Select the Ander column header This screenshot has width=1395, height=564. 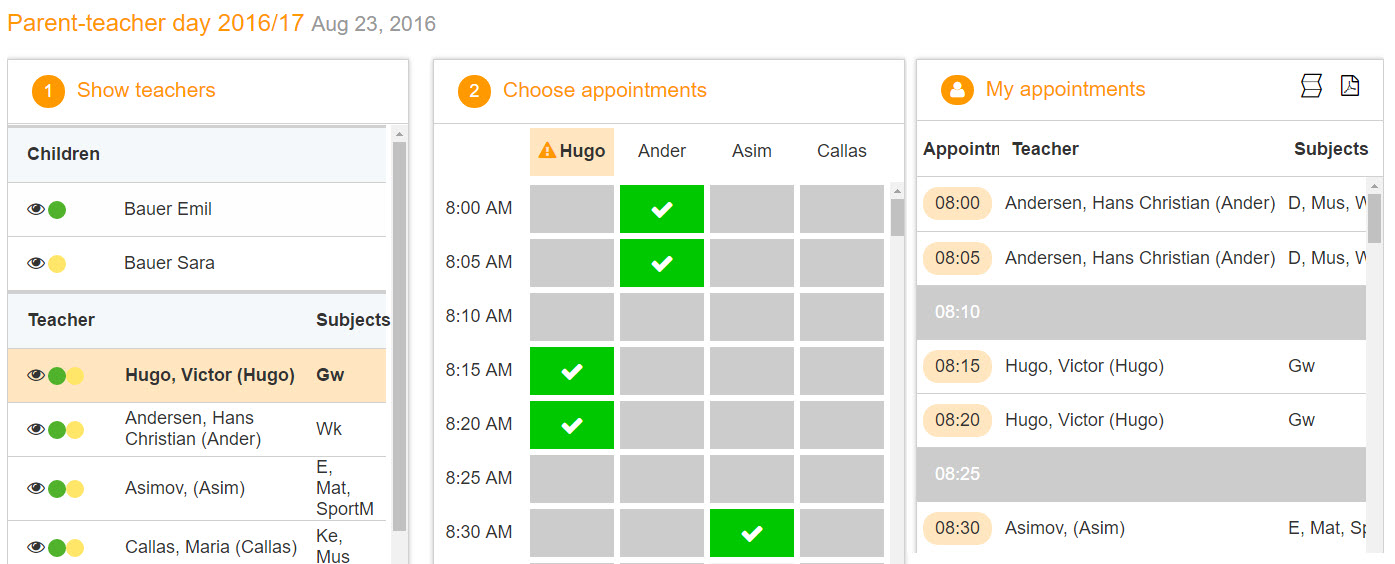pos(662,151)
